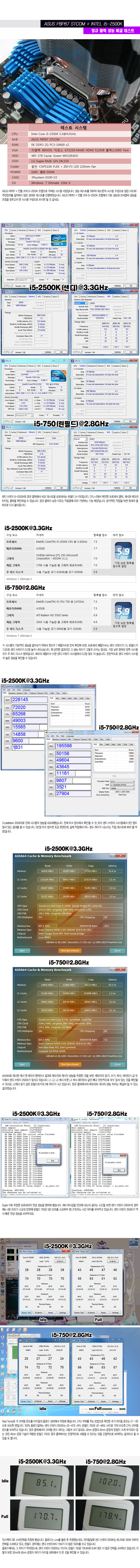Click the heading 'i5-750(린필드)@2.8GHz'
The image size is (140, 1568).
[71, 424]
